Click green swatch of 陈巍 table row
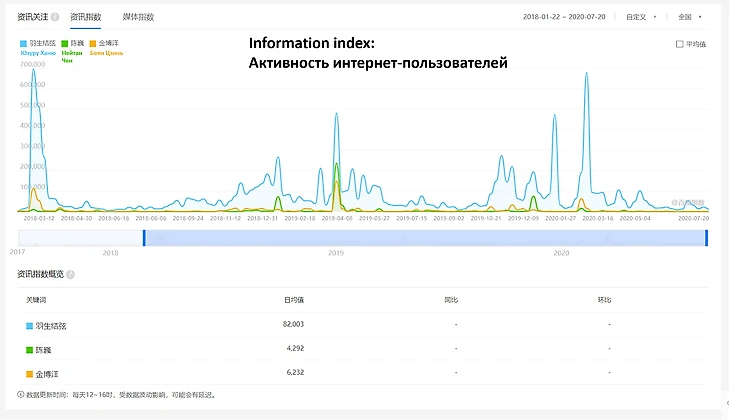 (x=29, y=350)
